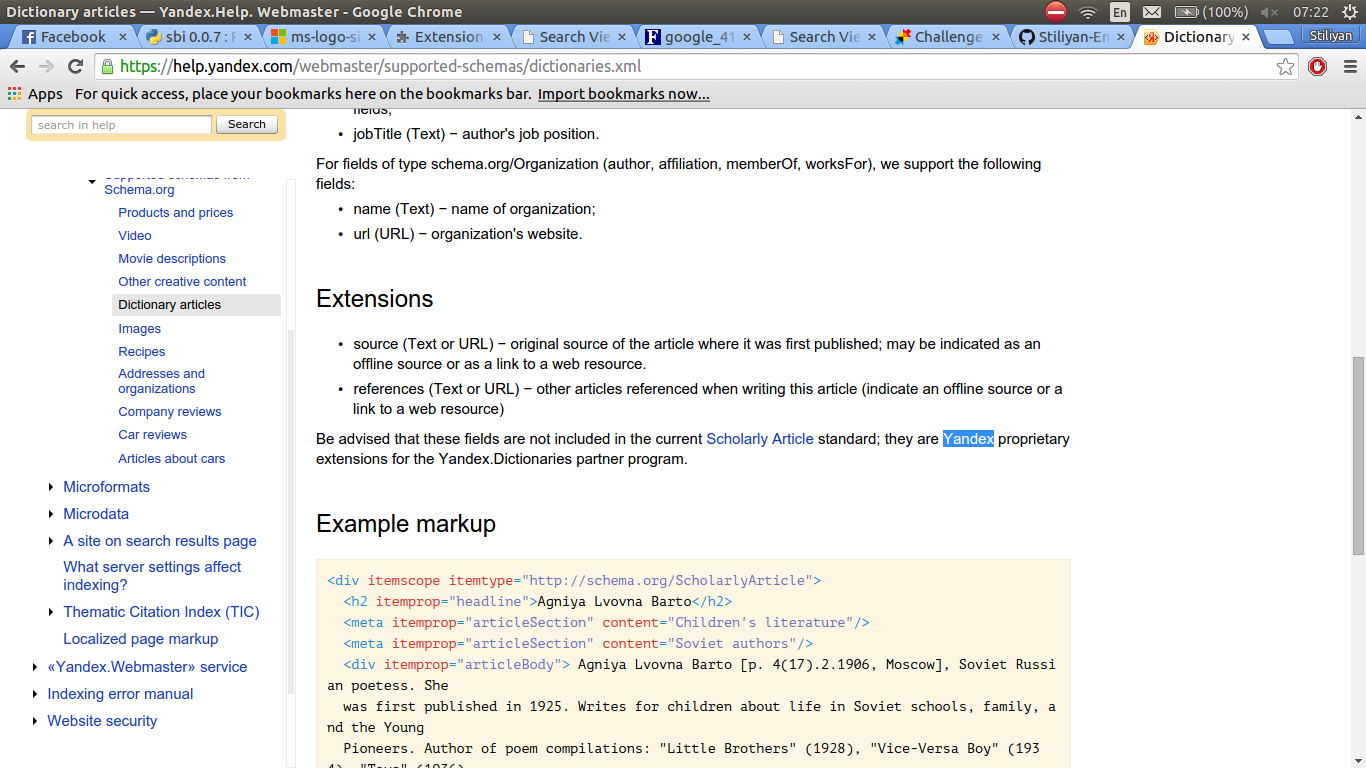Open Company reviews page
Viewport: 1366px width, 768px height.
pyautogui.click(x=170, y=412)
